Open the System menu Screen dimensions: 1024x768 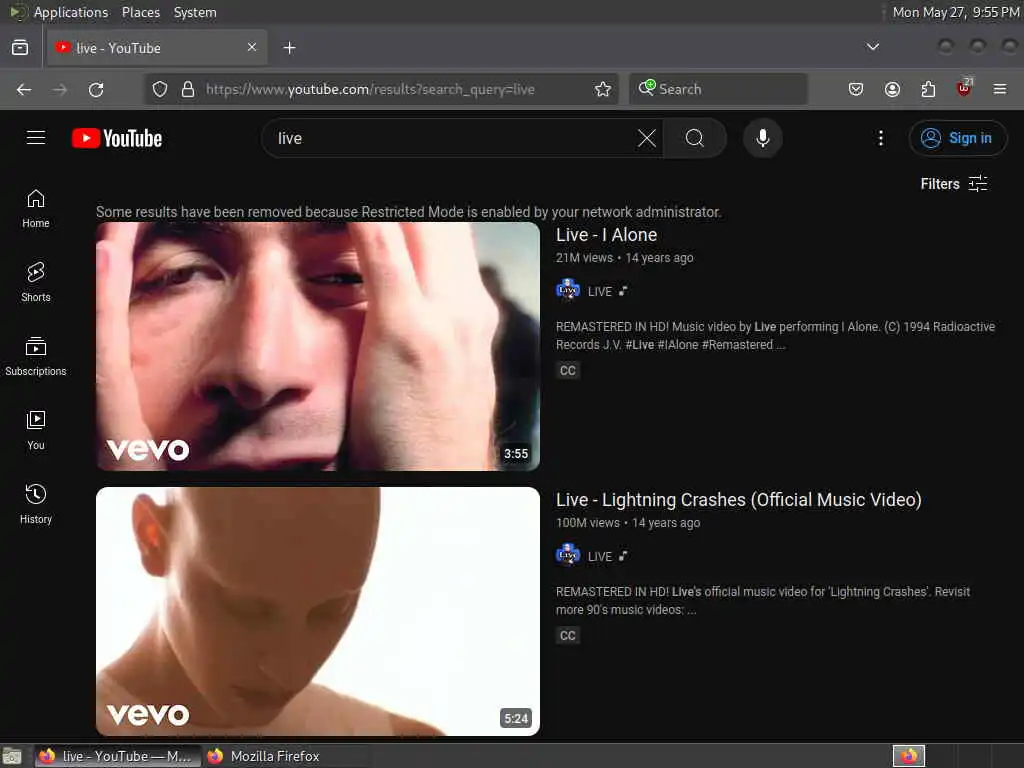coord(195,12)
